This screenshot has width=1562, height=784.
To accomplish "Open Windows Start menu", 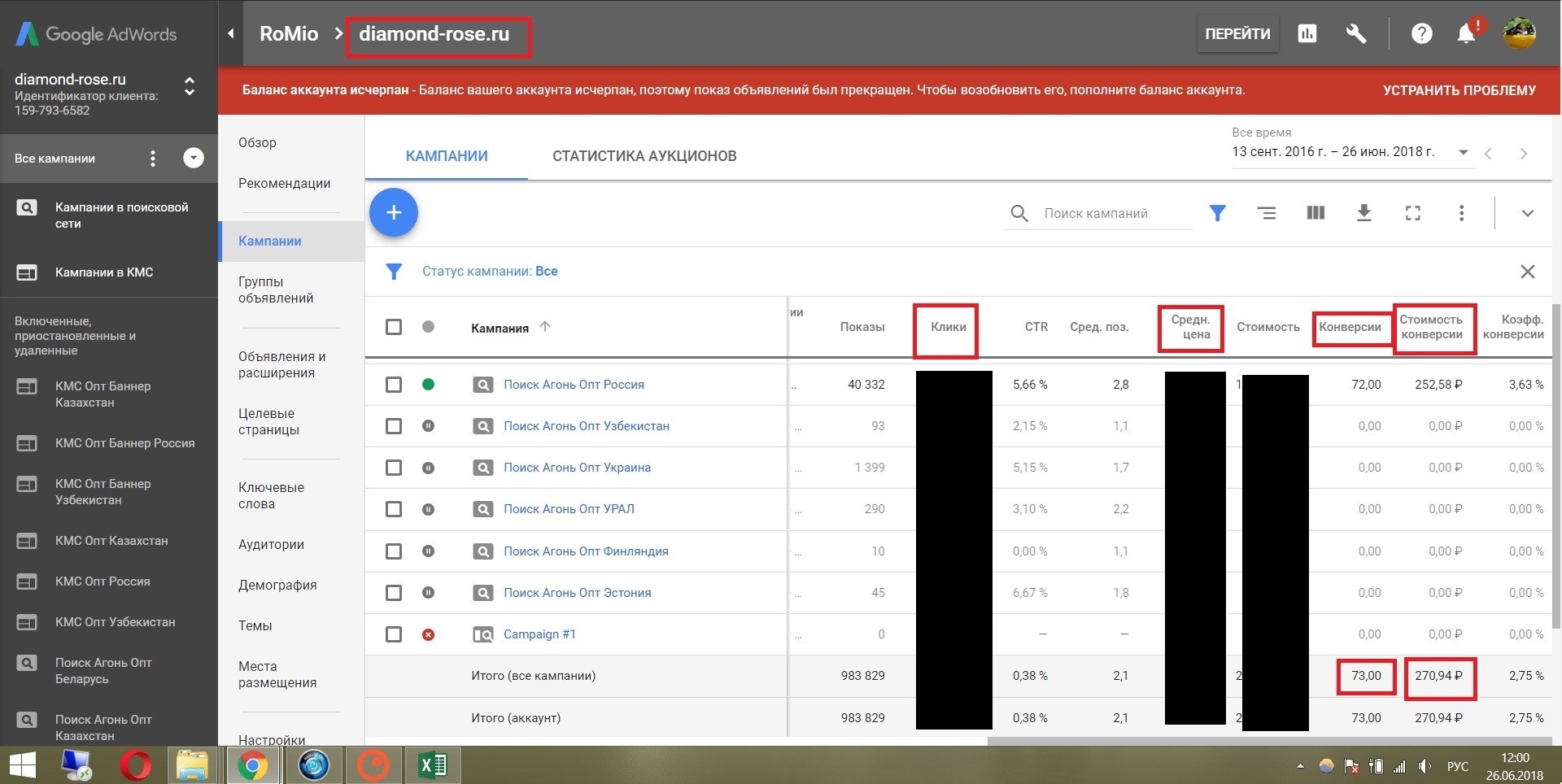I will tap(23, 765).
